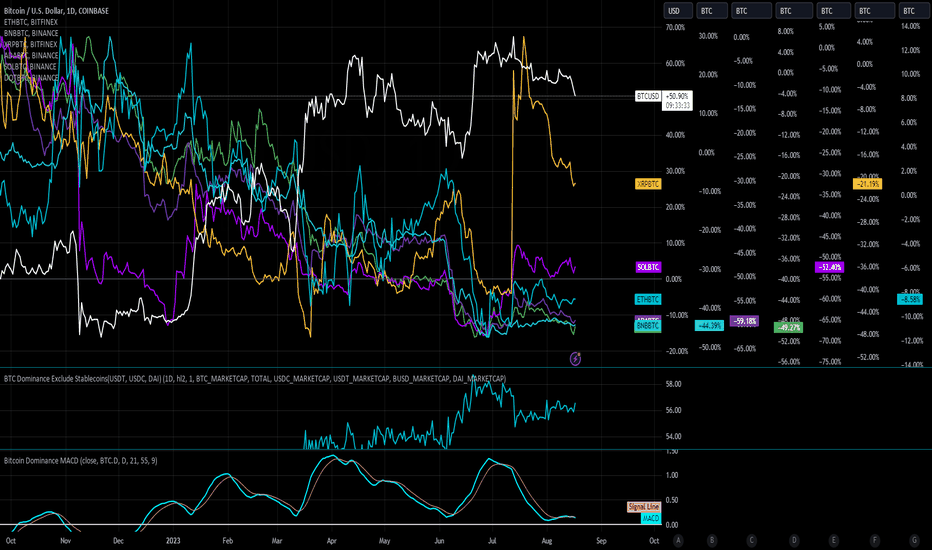Open BTC unit selector above the -49.27% scale

point(794,11)
